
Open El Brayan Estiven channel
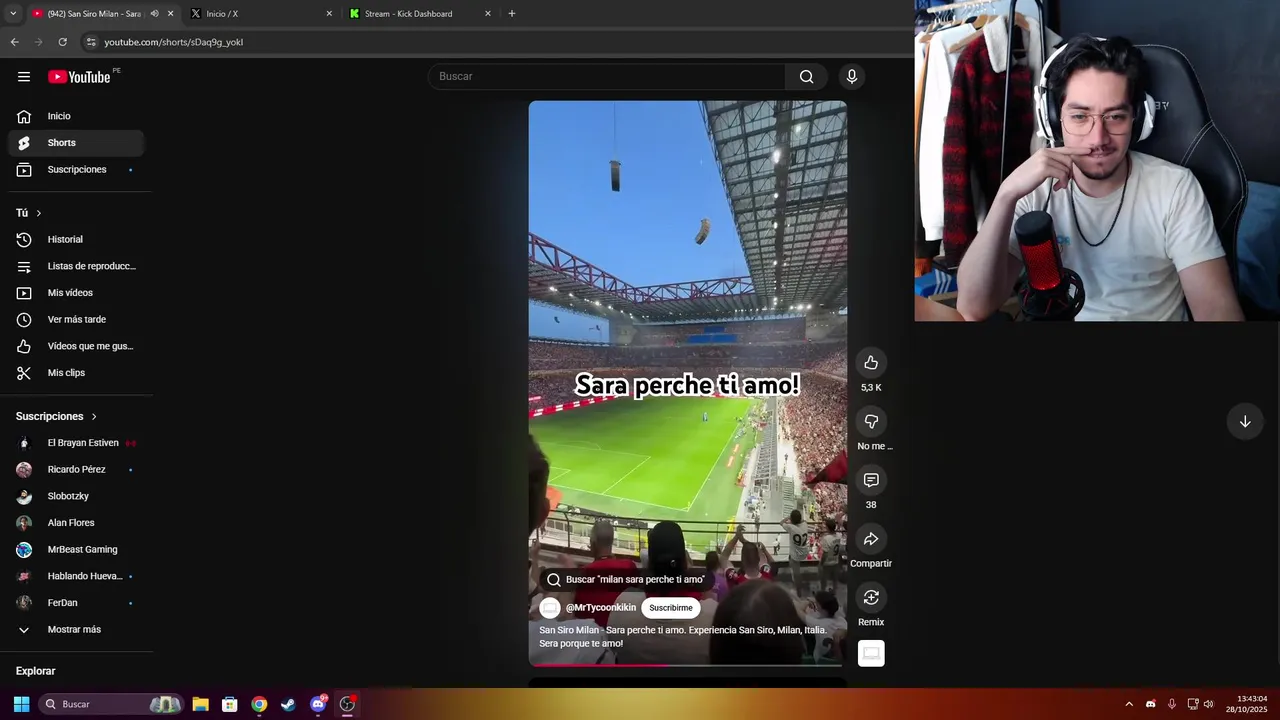coord(76,443)
